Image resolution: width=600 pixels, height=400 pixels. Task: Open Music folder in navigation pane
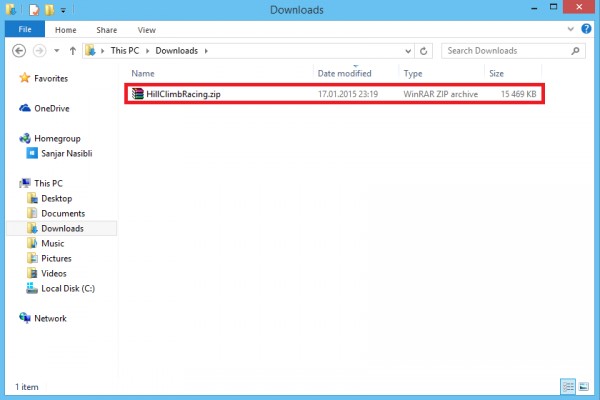(x=52, y=243)
